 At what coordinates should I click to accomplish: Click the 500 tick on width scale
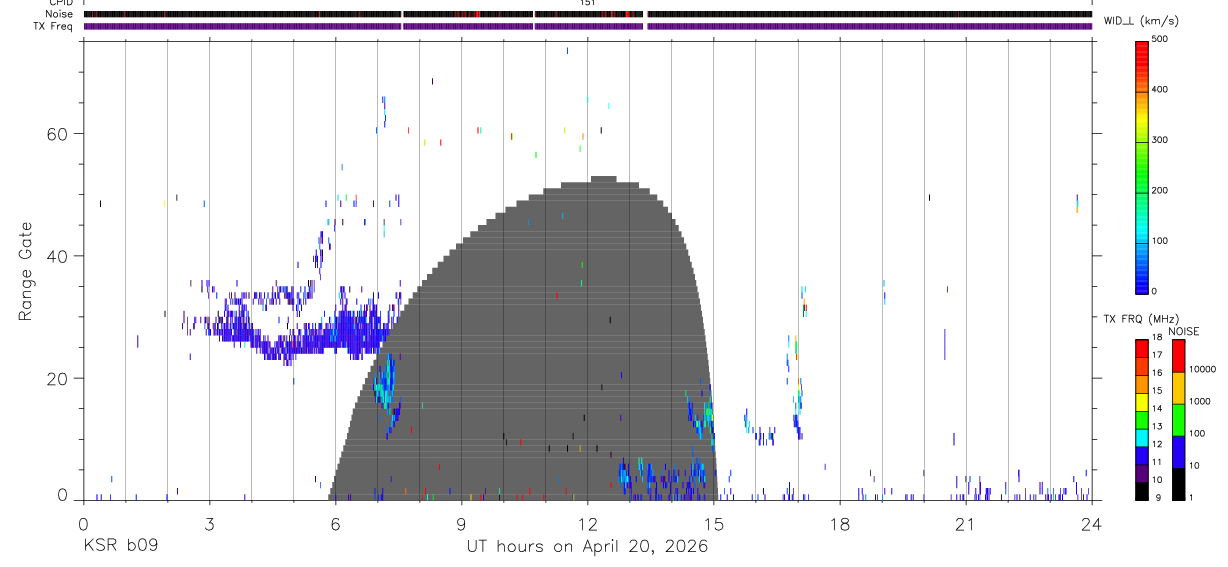pyautogui.click(x=1160, y=39)
